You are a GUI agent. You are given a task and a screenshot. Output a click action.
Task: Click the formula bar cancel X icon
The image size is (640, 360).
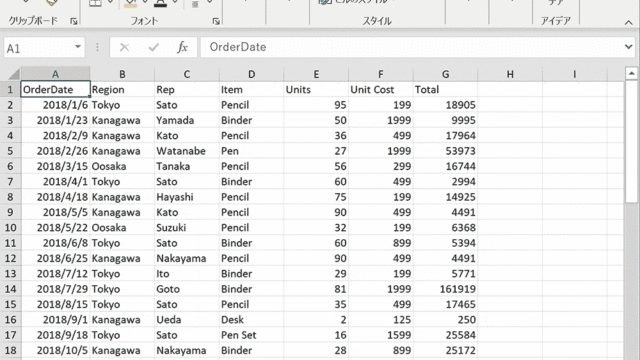(124, 48)
